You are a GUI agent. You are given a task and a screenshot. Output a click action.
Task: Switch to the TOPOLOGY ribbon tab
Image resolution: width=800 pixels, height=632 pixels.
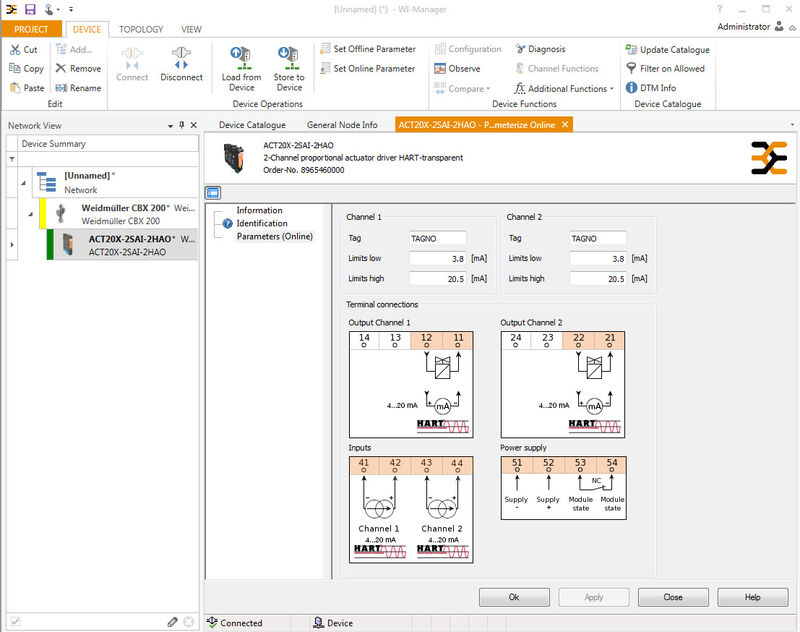point(141,29)
